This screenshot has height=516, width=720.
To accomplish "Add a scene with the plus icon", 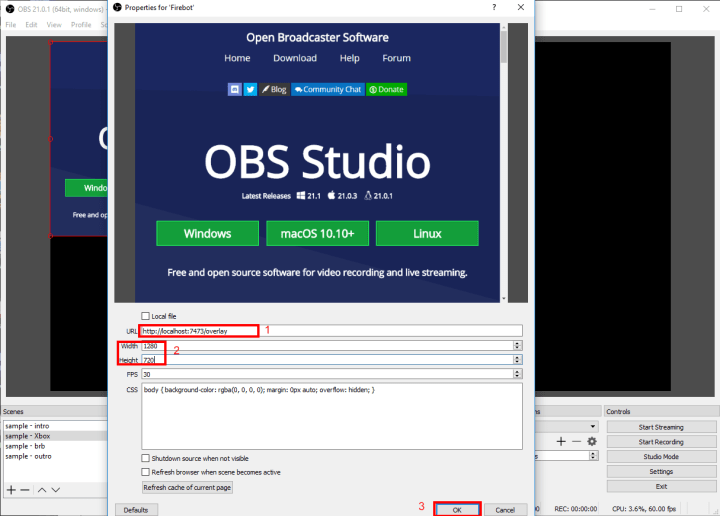I will [11, 490].
